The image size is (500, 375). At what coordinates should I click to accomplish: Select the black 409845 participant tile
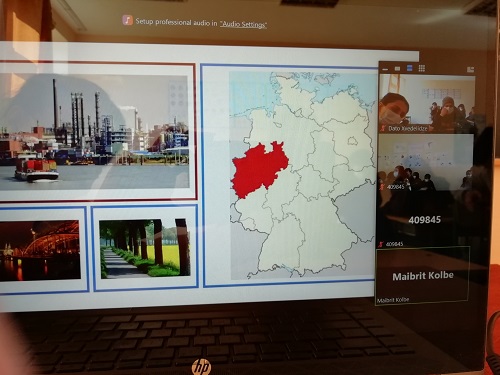pyautogui.click(x=424, y=219)
